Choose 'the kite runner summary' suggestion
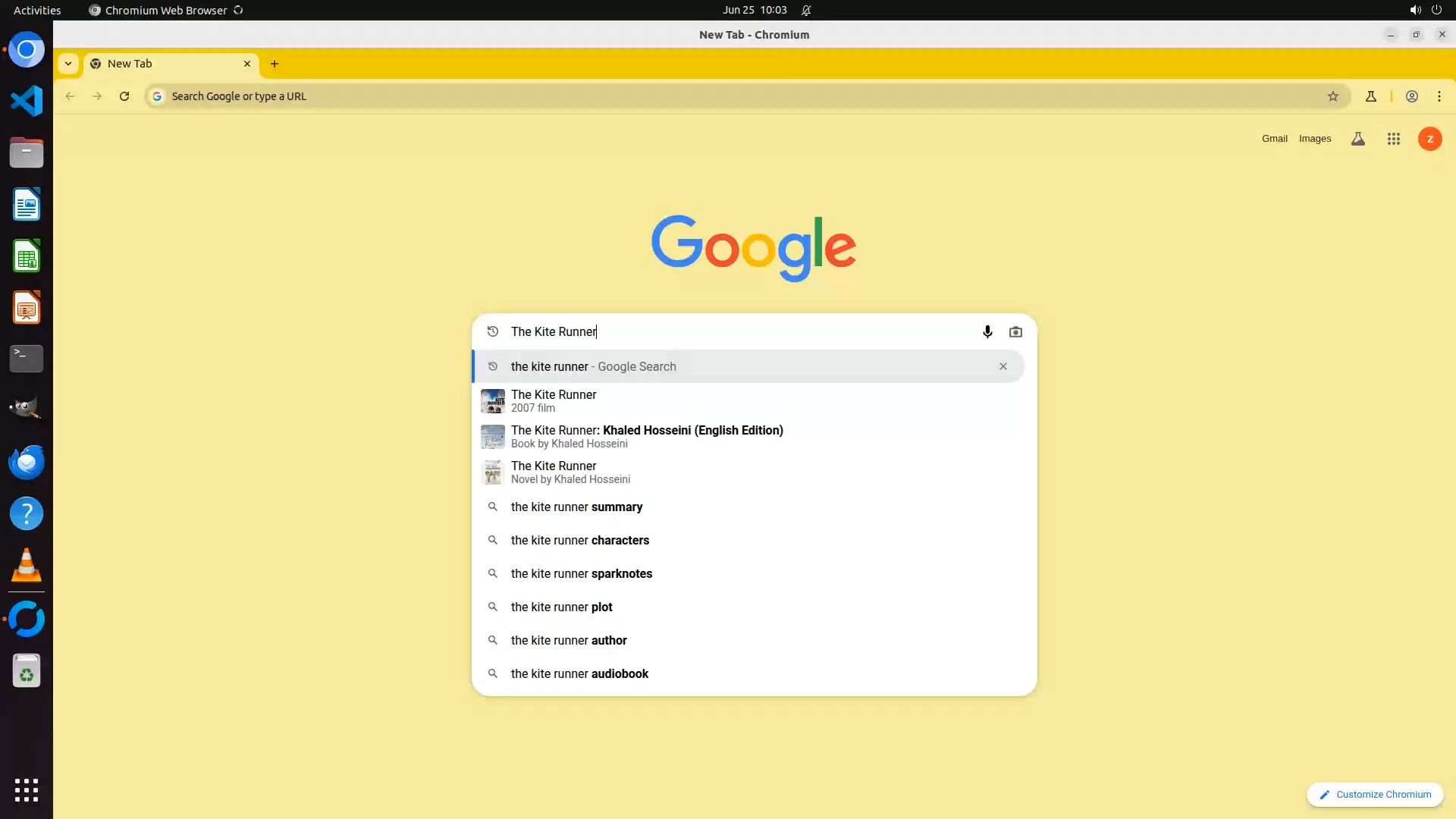This screenshot has height=819, width=1456. point(576,507)
